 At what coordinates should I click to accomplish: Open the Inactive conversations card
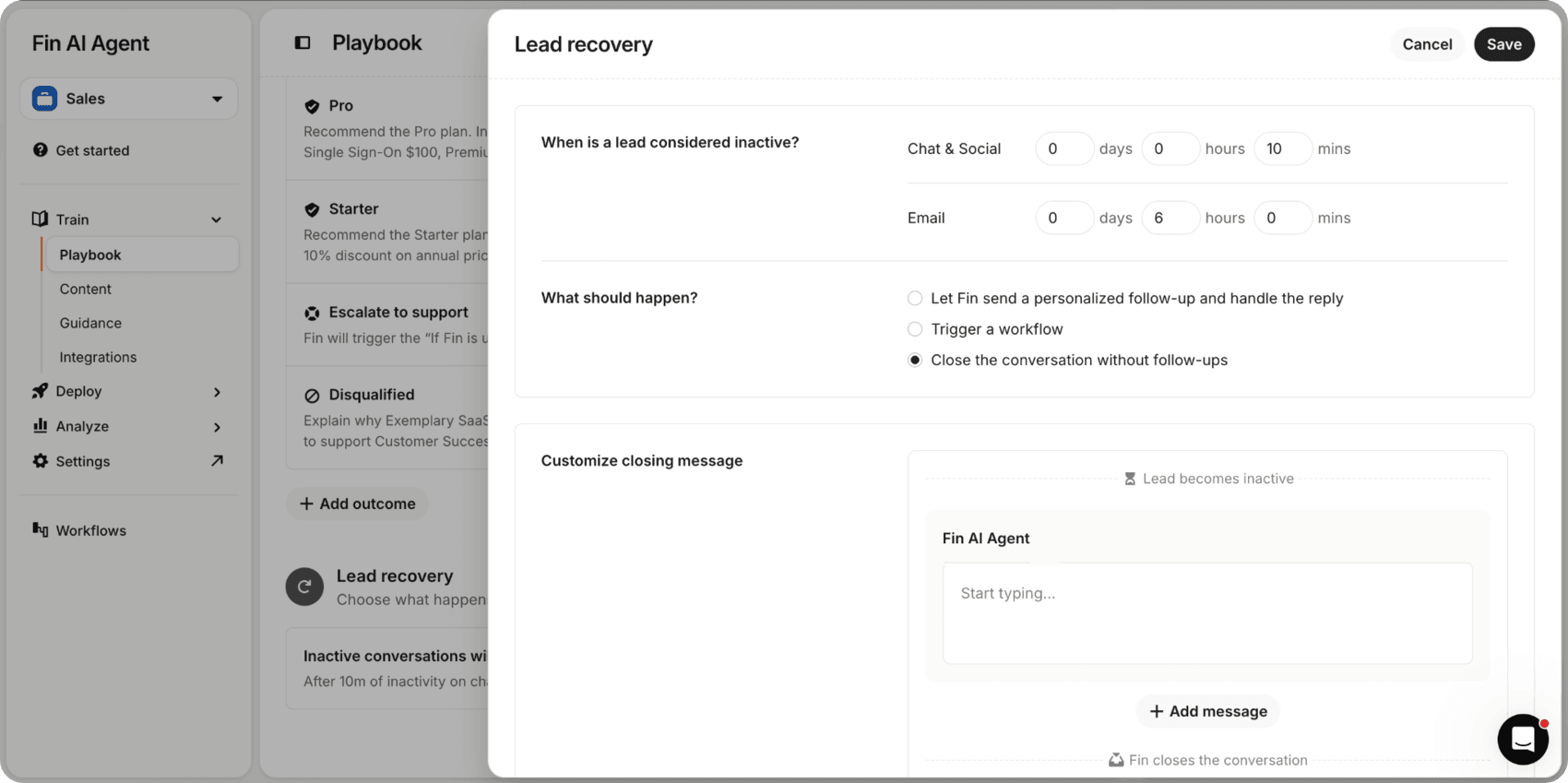tap(387, 669)
